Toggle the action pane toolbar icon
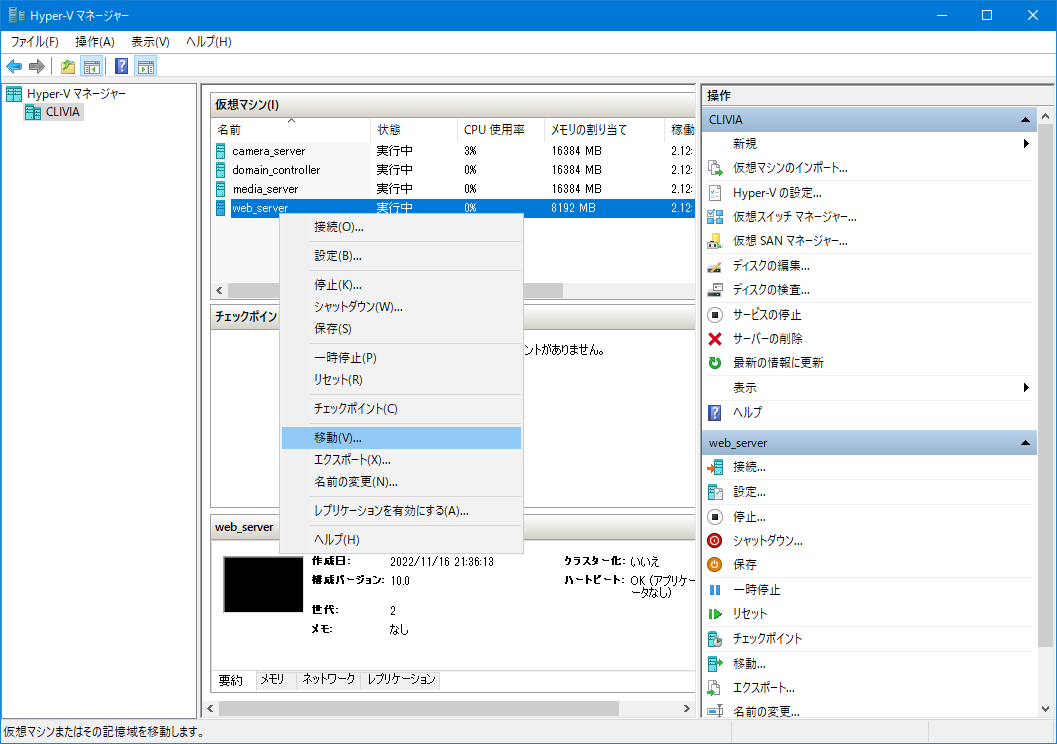 coord(146,66)
